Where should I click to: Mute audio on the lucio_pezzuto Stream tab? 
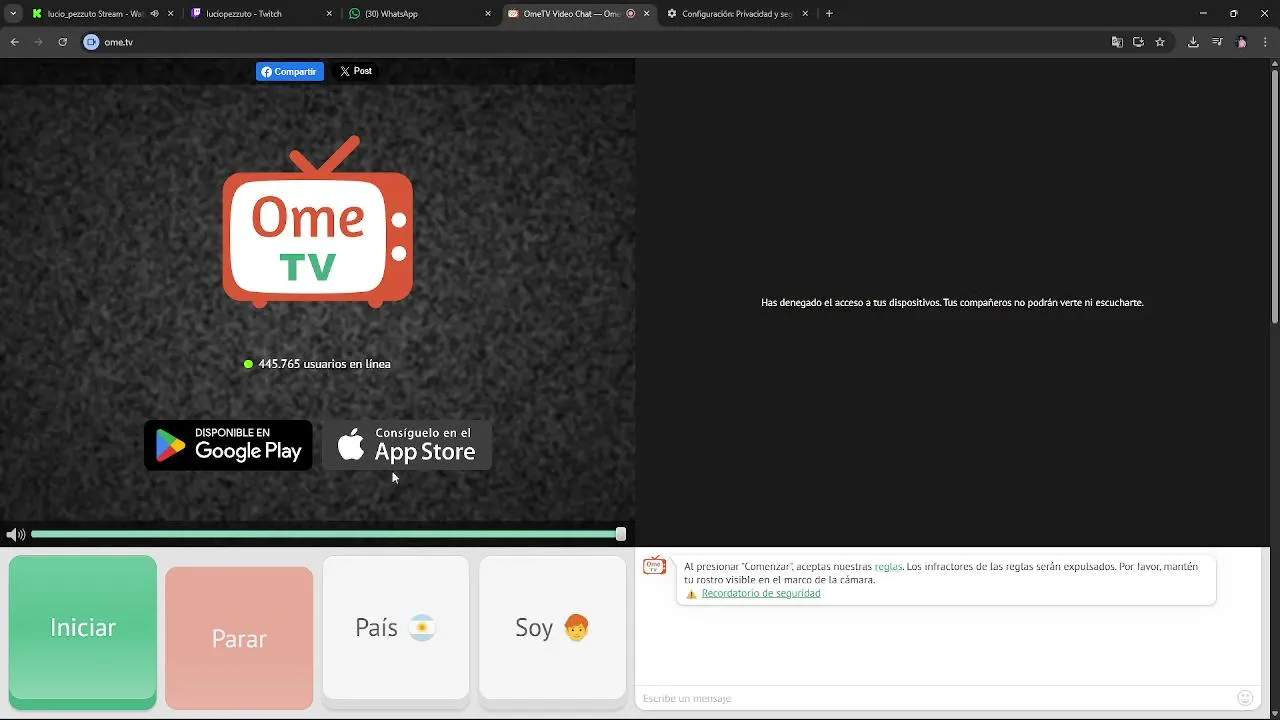(154, 14)
